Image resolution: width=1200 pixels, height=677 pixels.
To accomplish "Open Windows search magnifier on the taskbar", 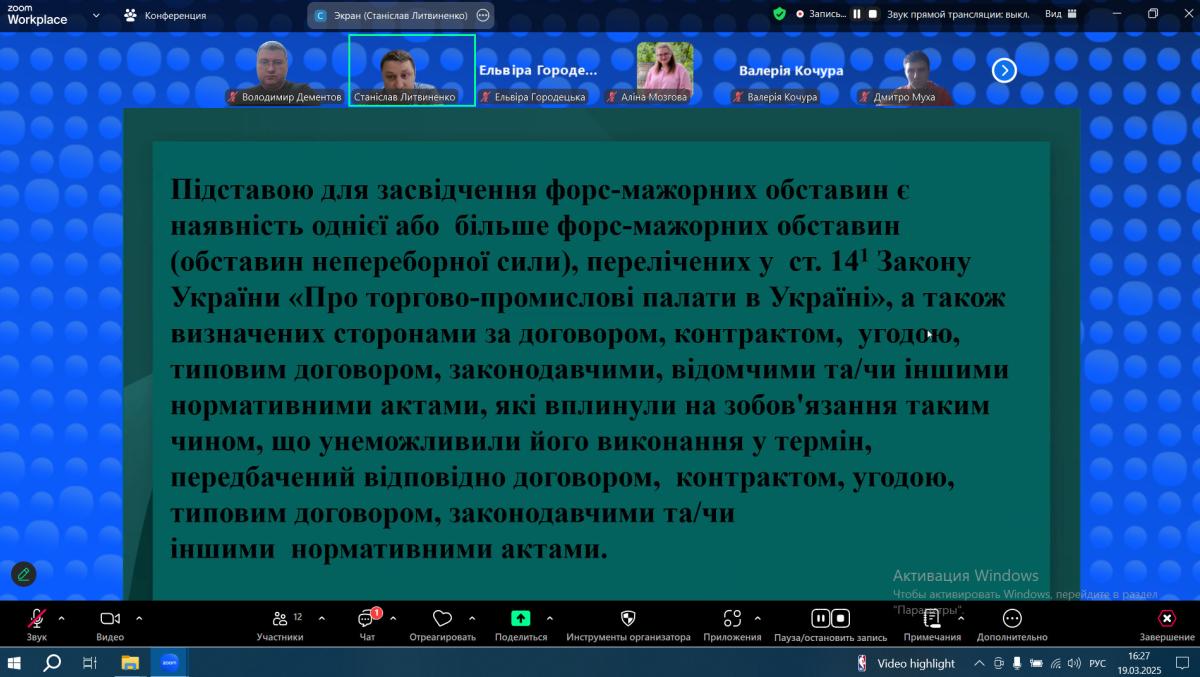I will pyautogui.click(x=52, y=662).
